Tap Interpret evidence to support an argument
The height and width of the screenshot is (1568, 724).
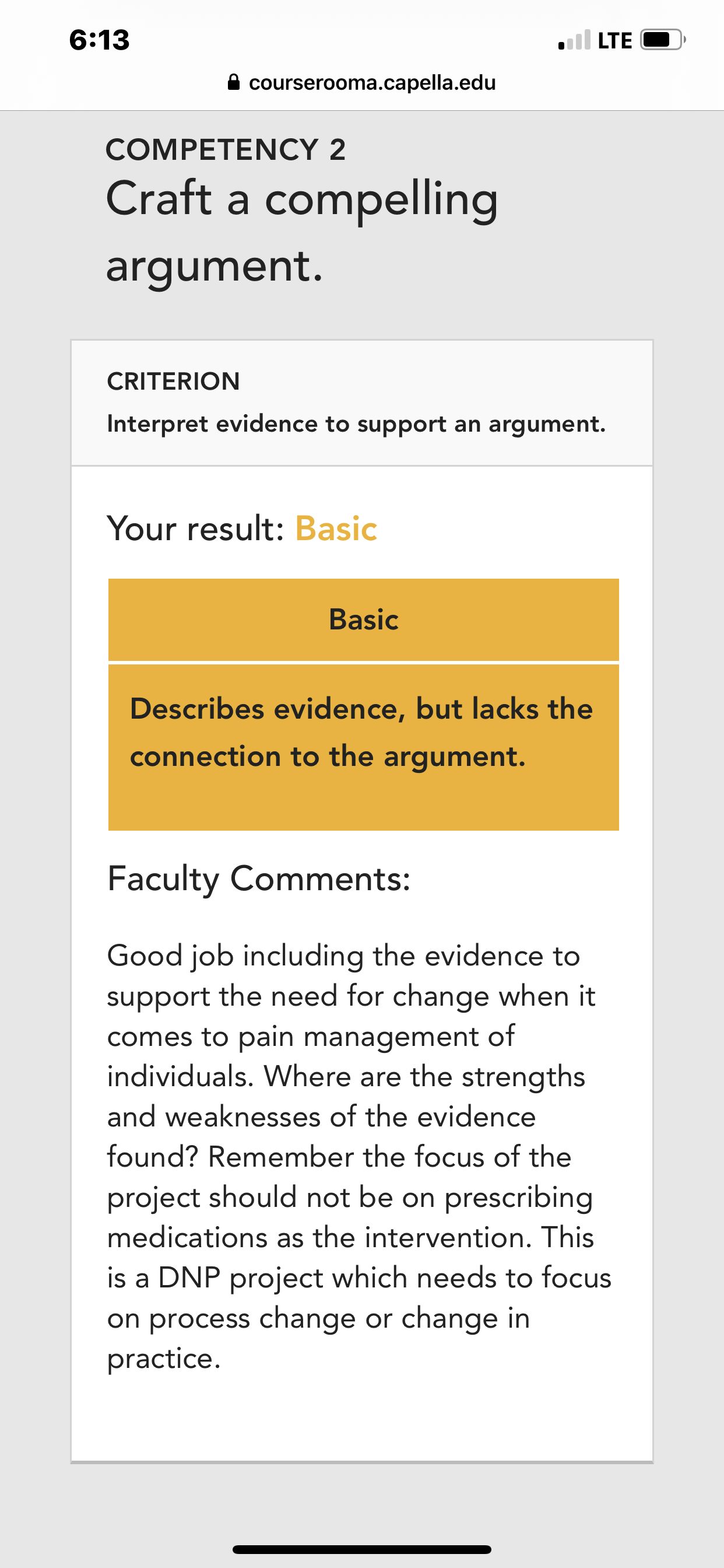(357, 423)
